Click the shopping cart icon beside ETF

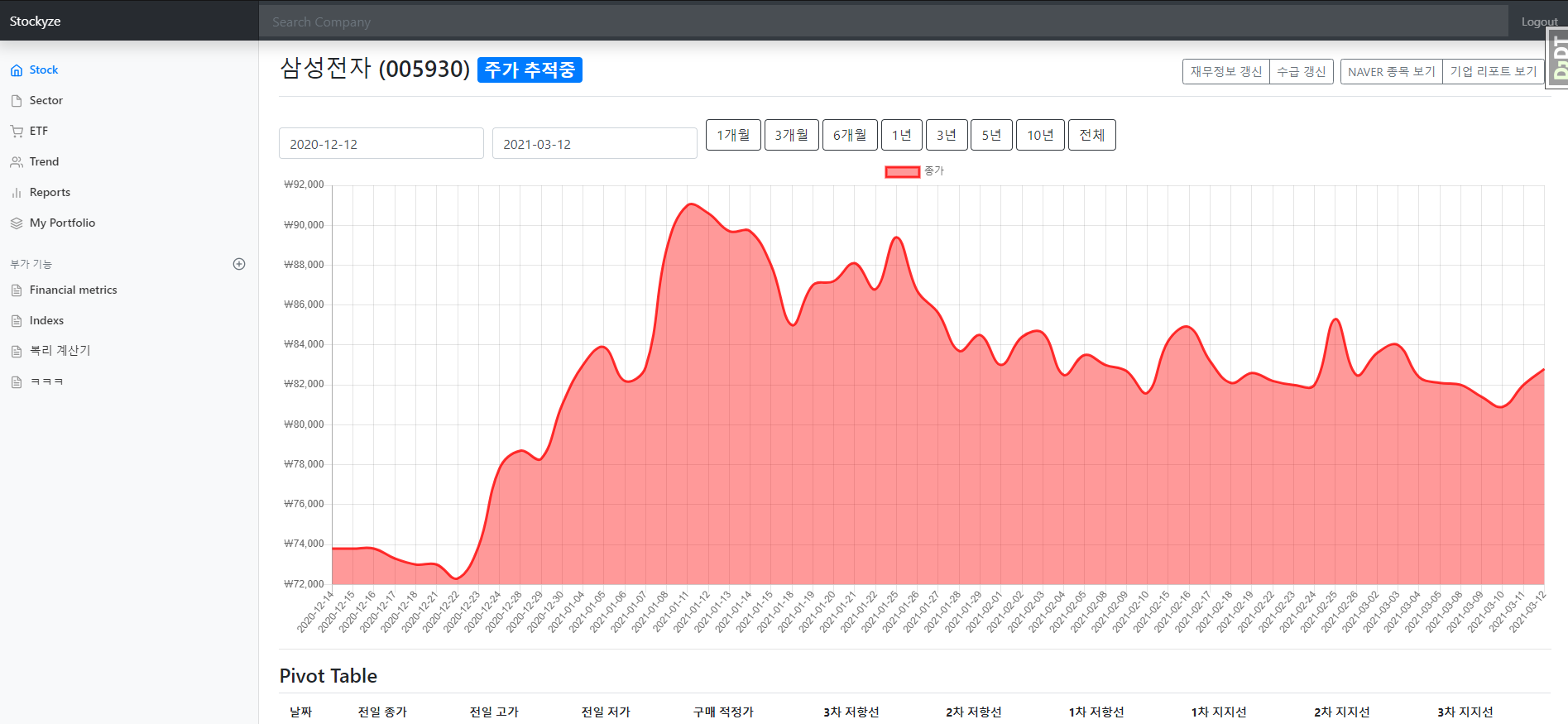[17, 132]
